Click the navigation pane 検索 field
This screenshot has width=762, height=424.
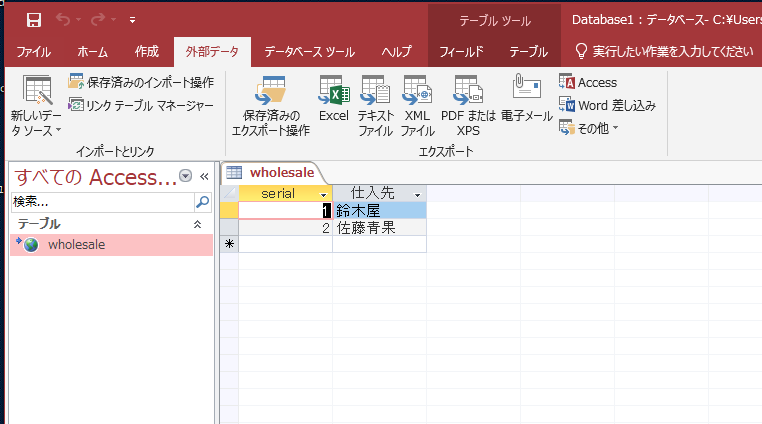pyautogui.click(x=100, y=201)
